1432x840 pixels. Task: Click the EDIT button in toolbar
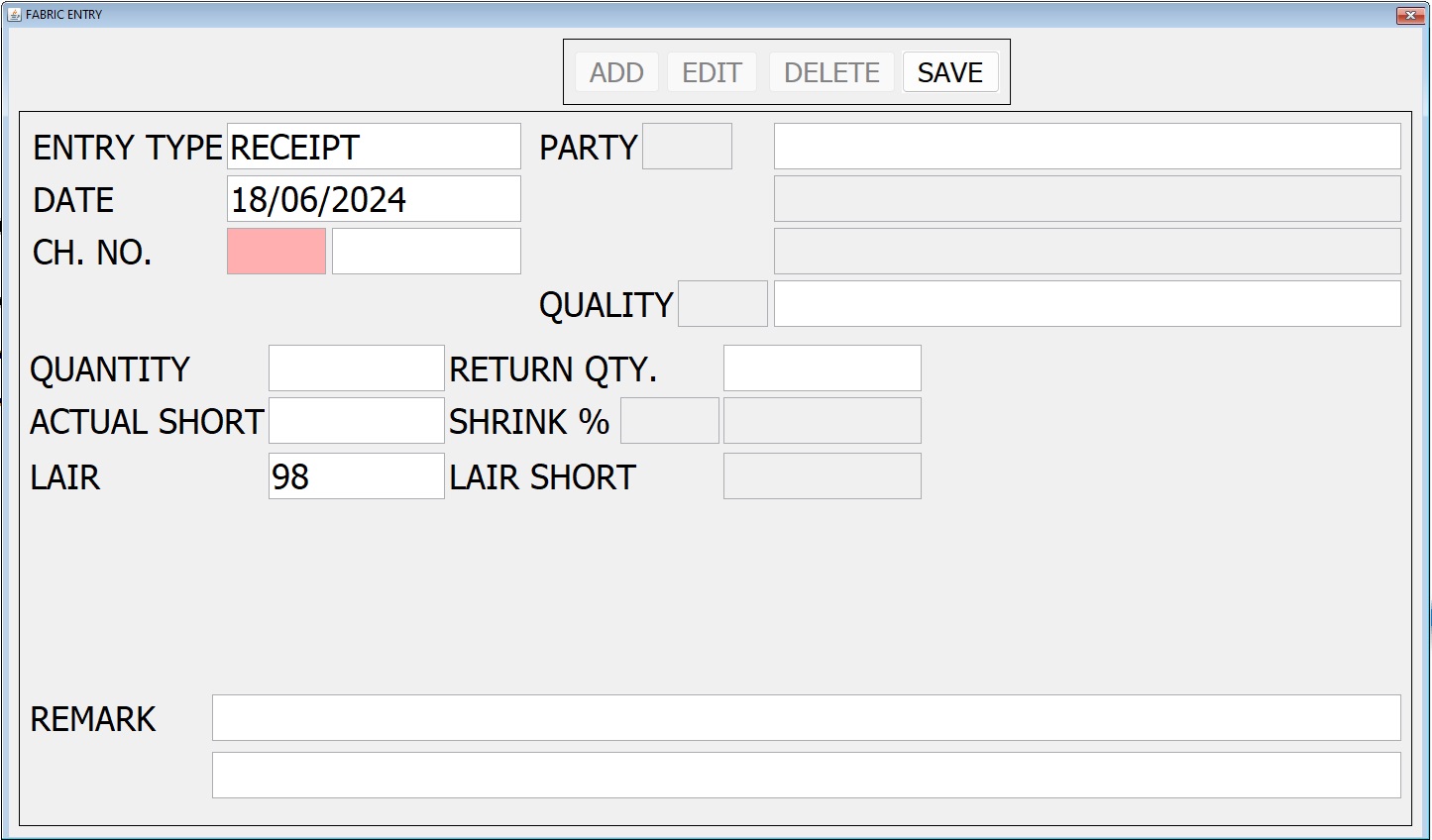point(712,72)
